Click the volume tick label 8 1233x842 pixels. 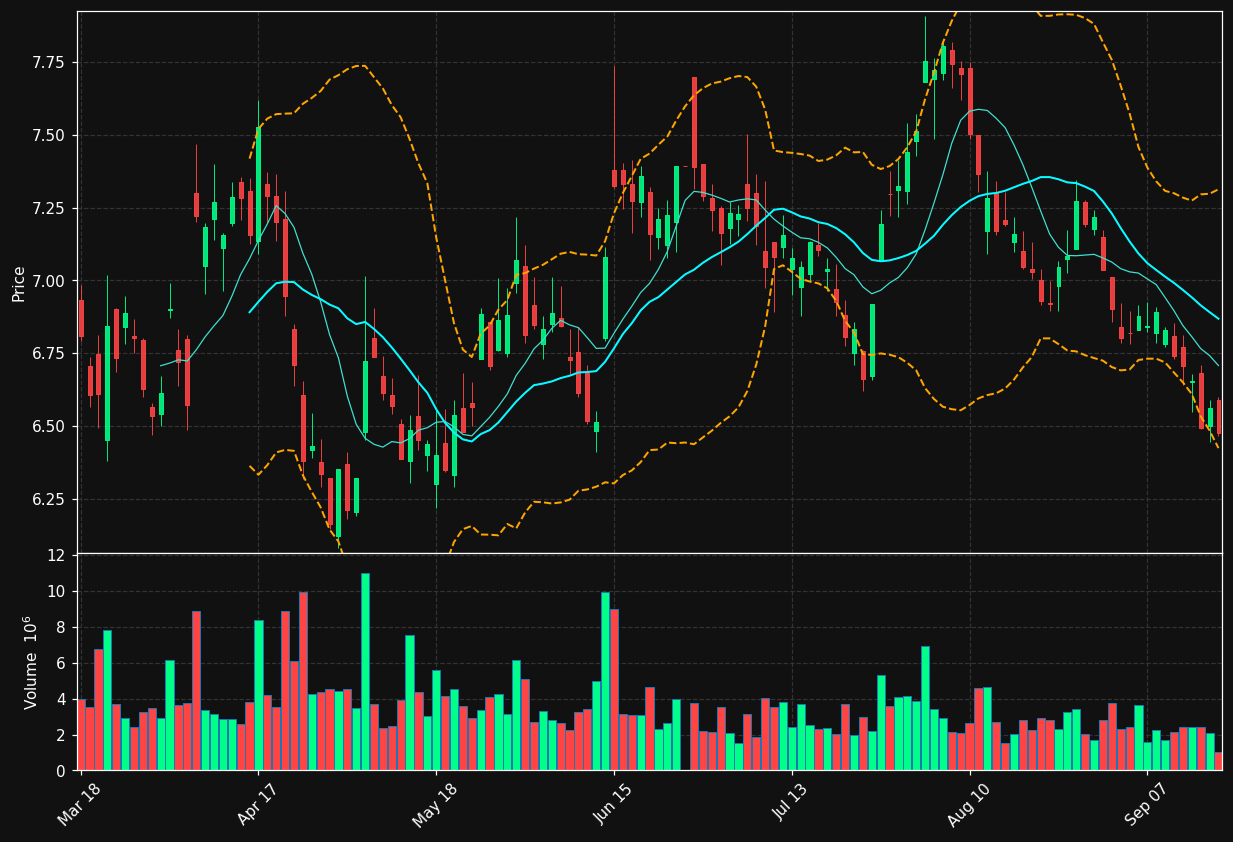coord(61,628)
